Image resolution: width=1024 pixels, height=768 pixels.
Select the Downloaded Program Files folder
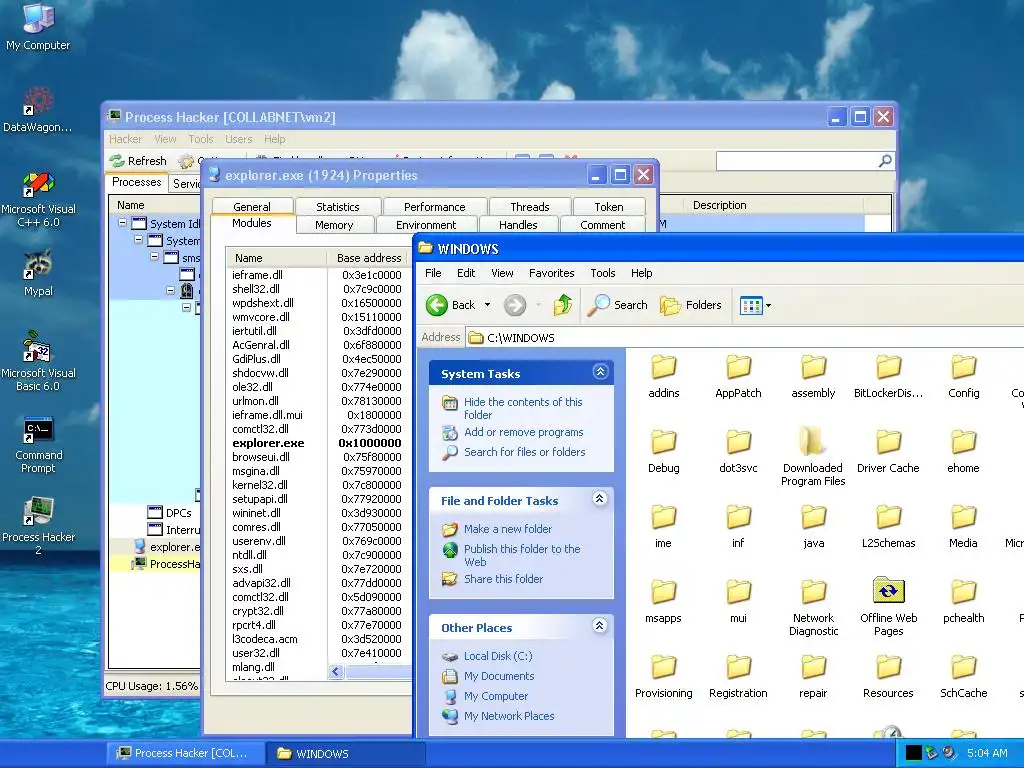point(813,456)
